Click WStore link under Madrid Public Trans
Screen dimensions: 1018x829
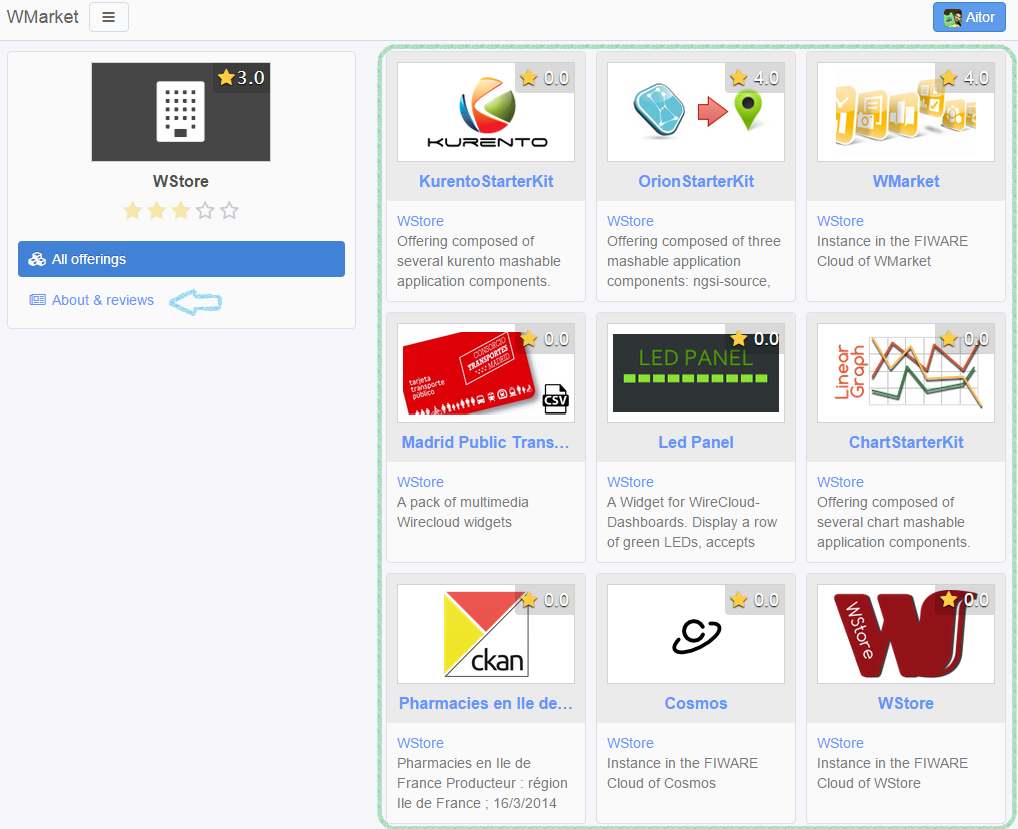(x=420, y=482)
